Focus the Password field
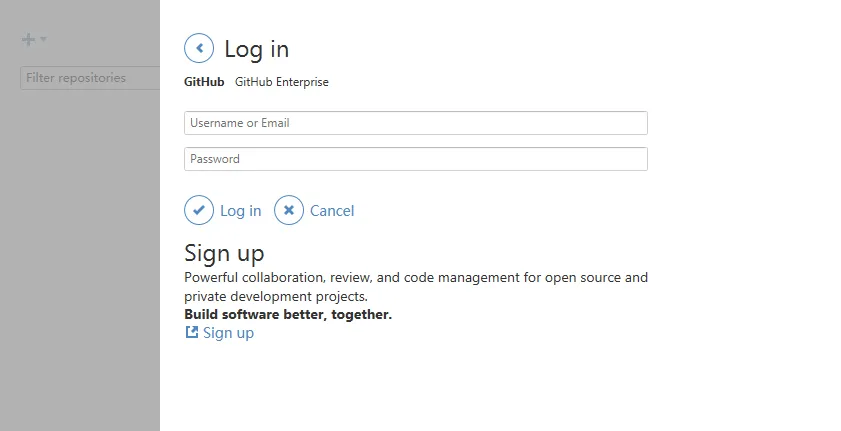Screen dimensions: 841x431 [416, 159]
